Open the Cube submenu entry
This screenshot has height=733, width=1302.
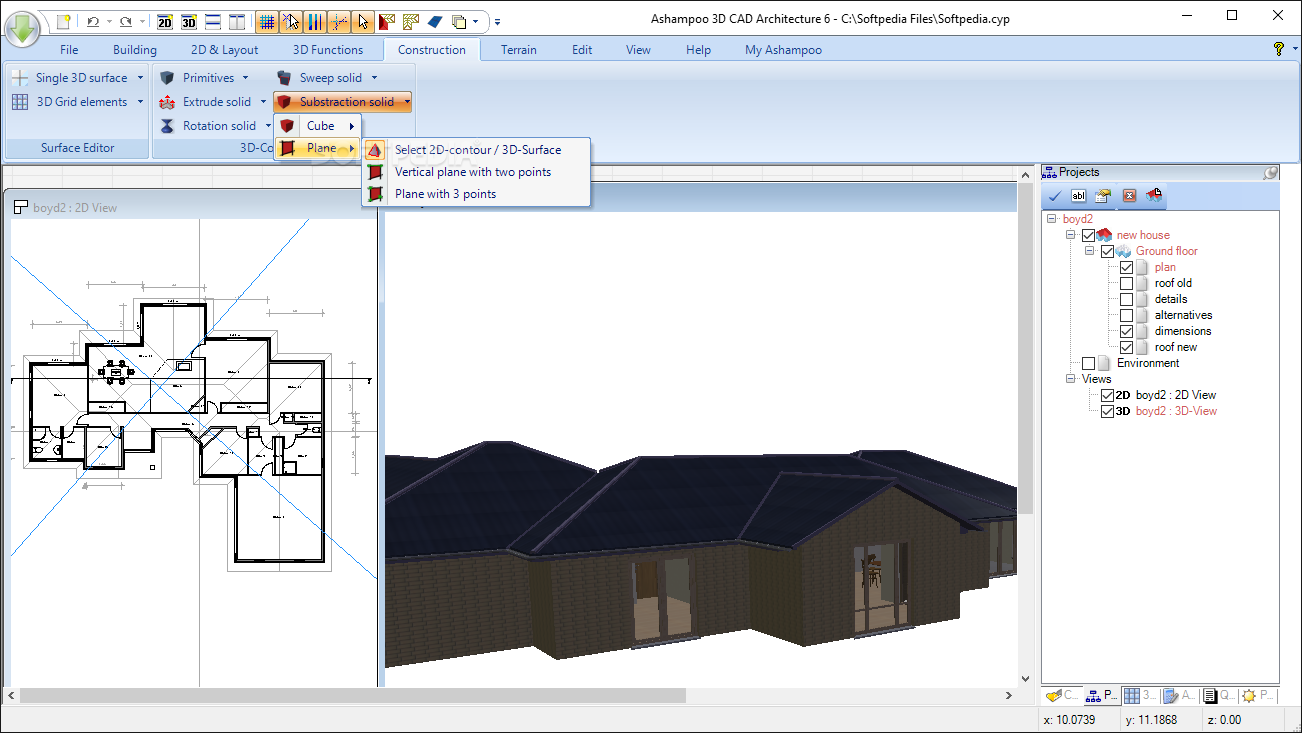(x=318, y=126)
